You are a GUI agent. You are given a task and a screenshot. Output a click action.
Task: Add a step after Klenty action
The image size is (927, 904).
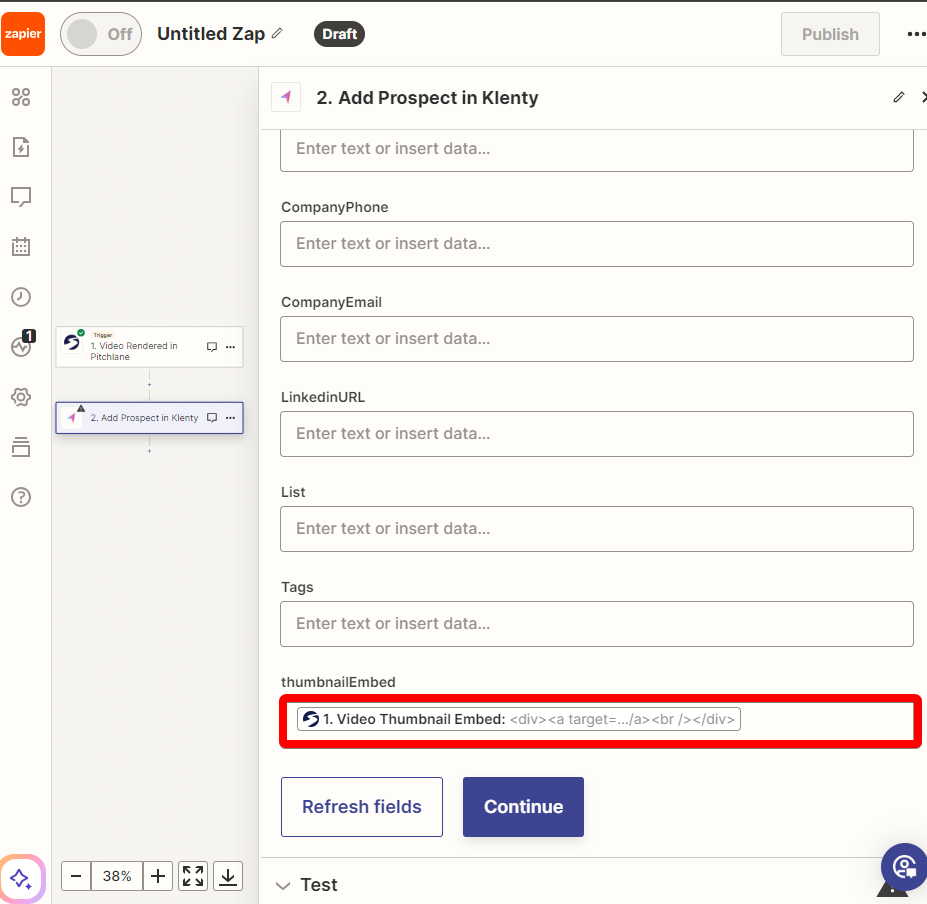point(150,451)
